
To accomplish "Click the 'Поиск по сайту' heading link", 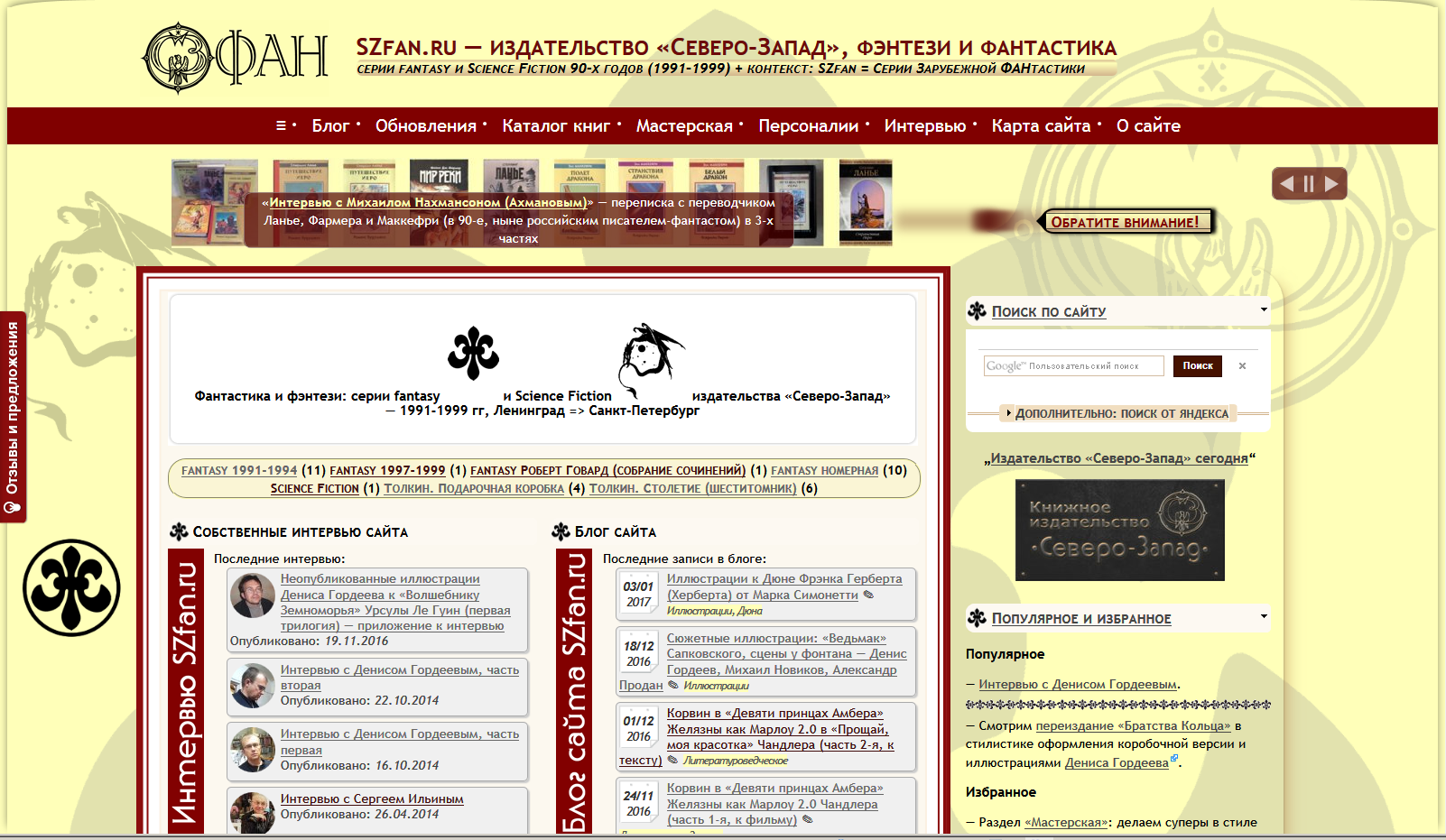I will pyautogui.click(x=1049, y=311).
